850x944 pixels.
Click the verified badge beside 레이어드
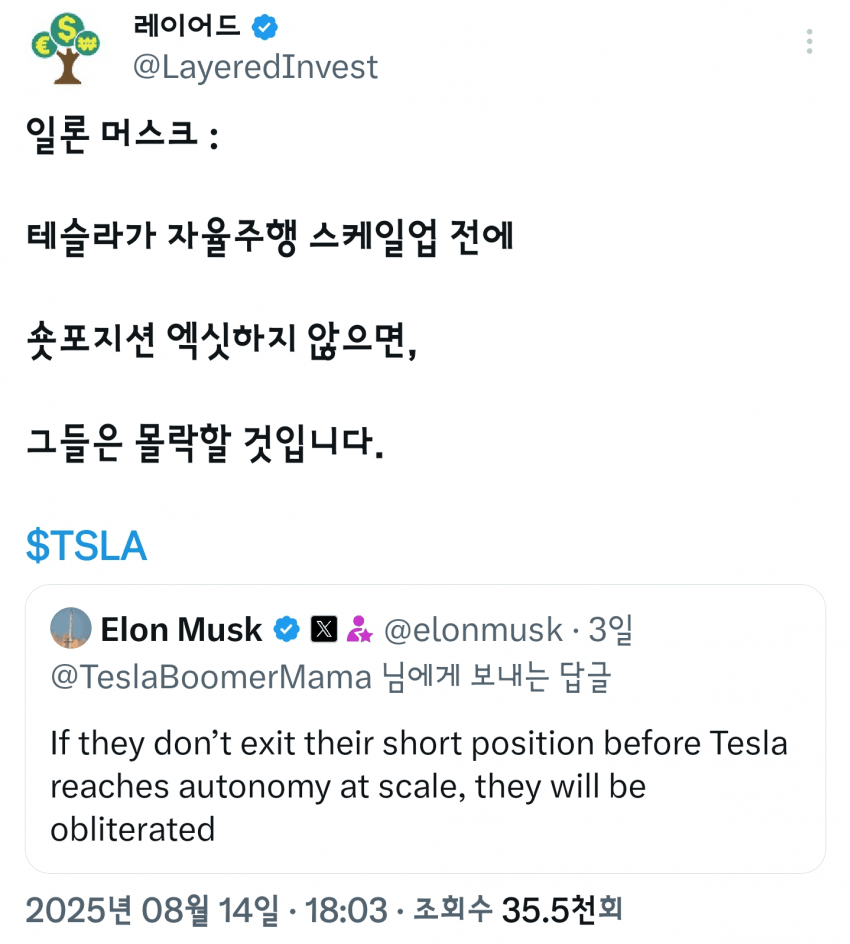[264, 27]
